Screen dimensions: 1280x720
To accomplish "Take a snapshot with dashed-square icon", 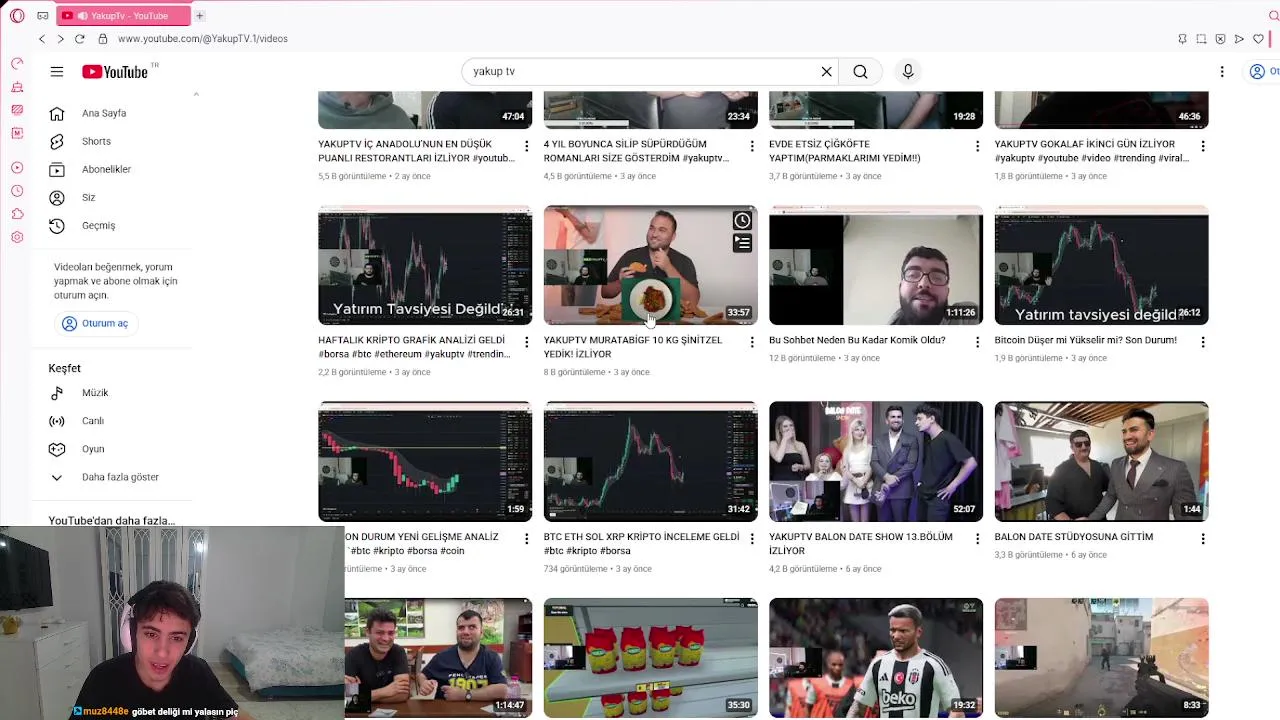I will (1201, 39).
